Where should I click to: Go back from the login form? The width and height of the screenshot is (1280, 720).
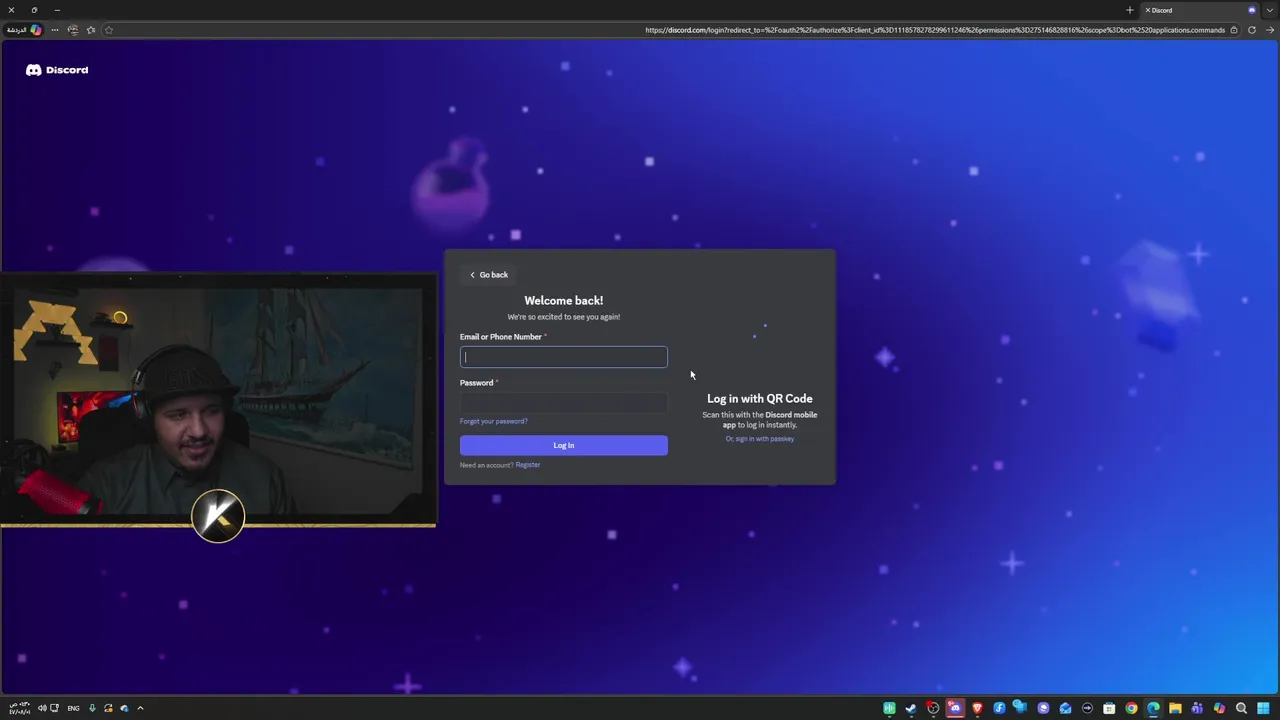click(489, 275)
